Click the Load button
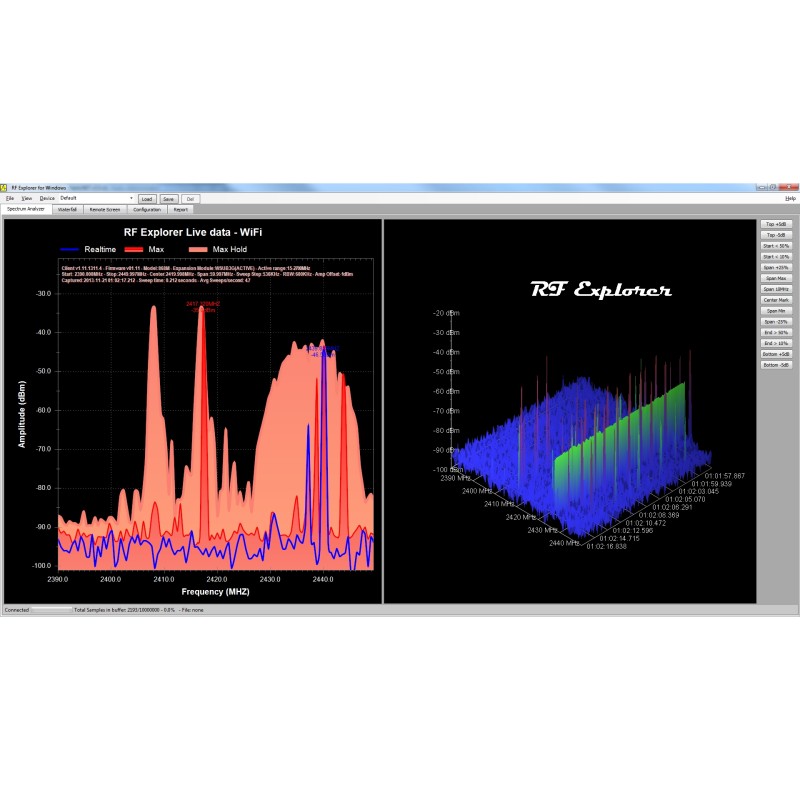The width and height of the screenshot is (800, 800). coord(147,199)
